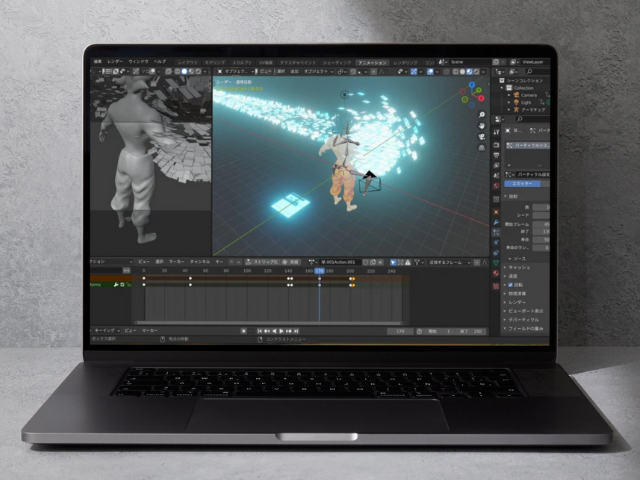The image size is (640, 480).
Task: Select the エミッター type button
Action: click(522, 184)
